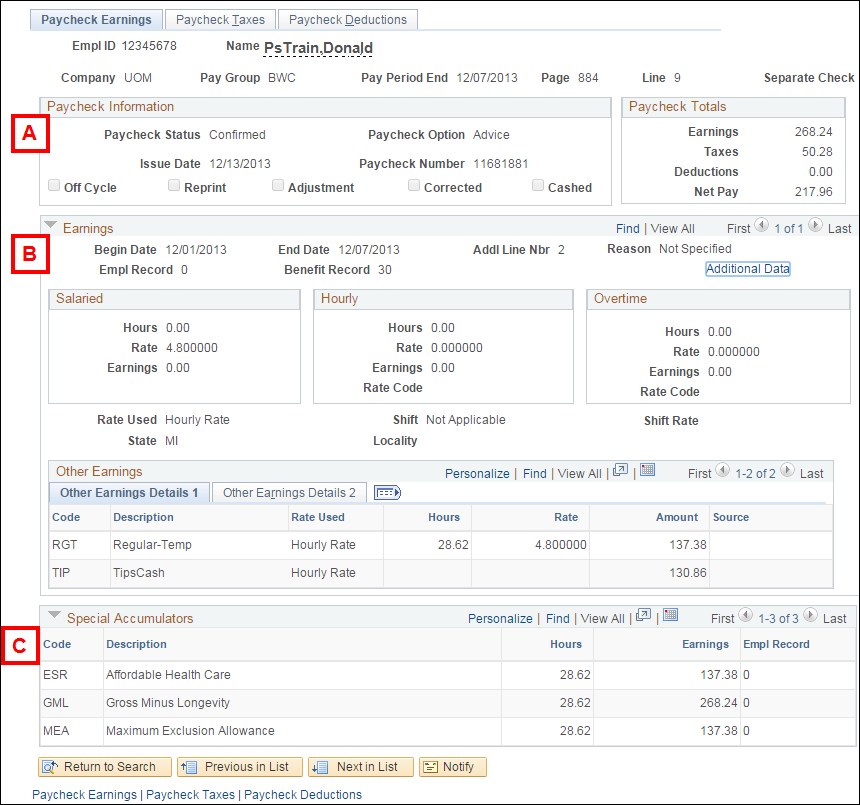860x805 pixels.
Task: Click the Other Earnings download-to-spreadsheet grid icon
Action: [647, 472]
